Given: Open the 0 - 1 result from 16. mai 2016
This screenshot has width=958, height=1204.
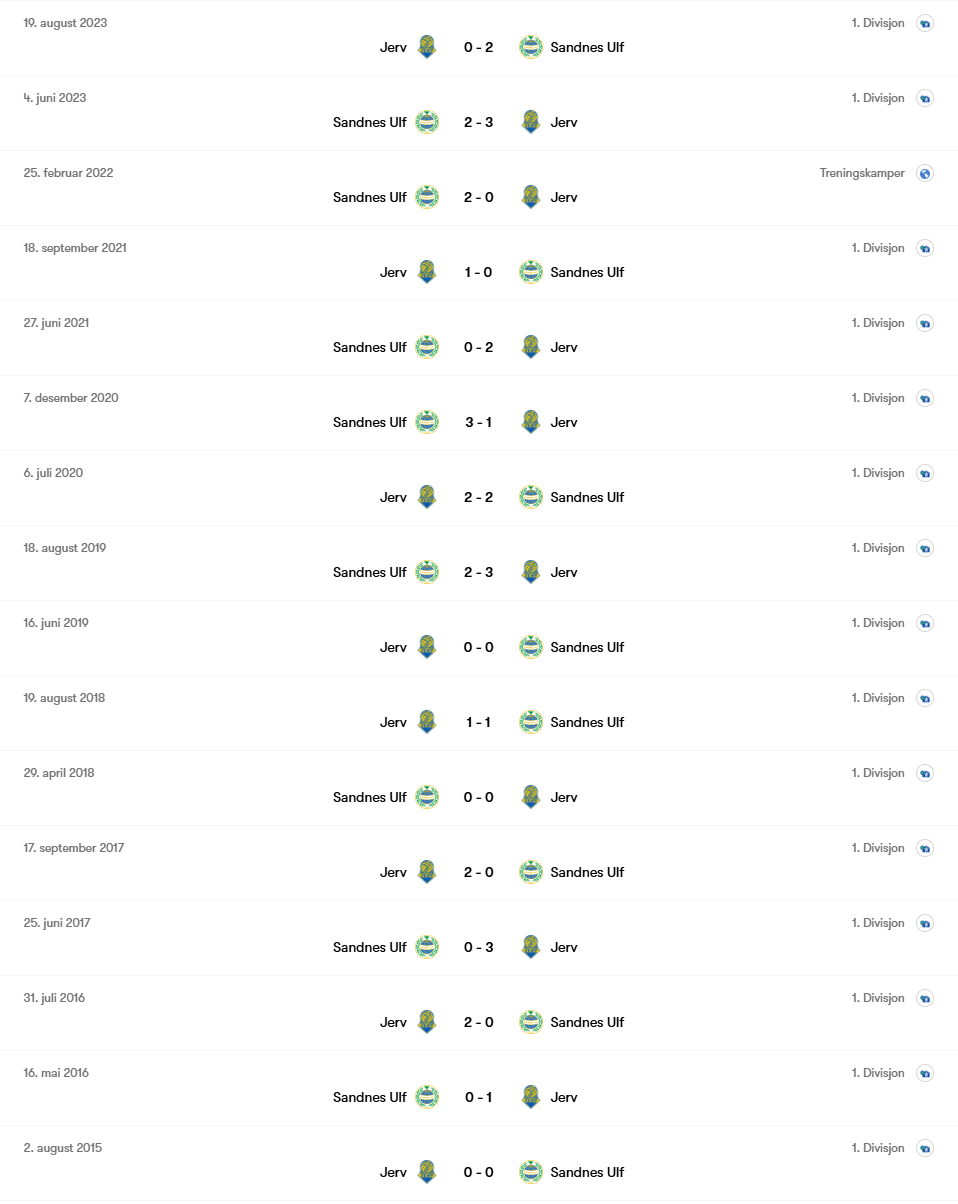Looking at the screenshot, I should [x=479, y=1097].
